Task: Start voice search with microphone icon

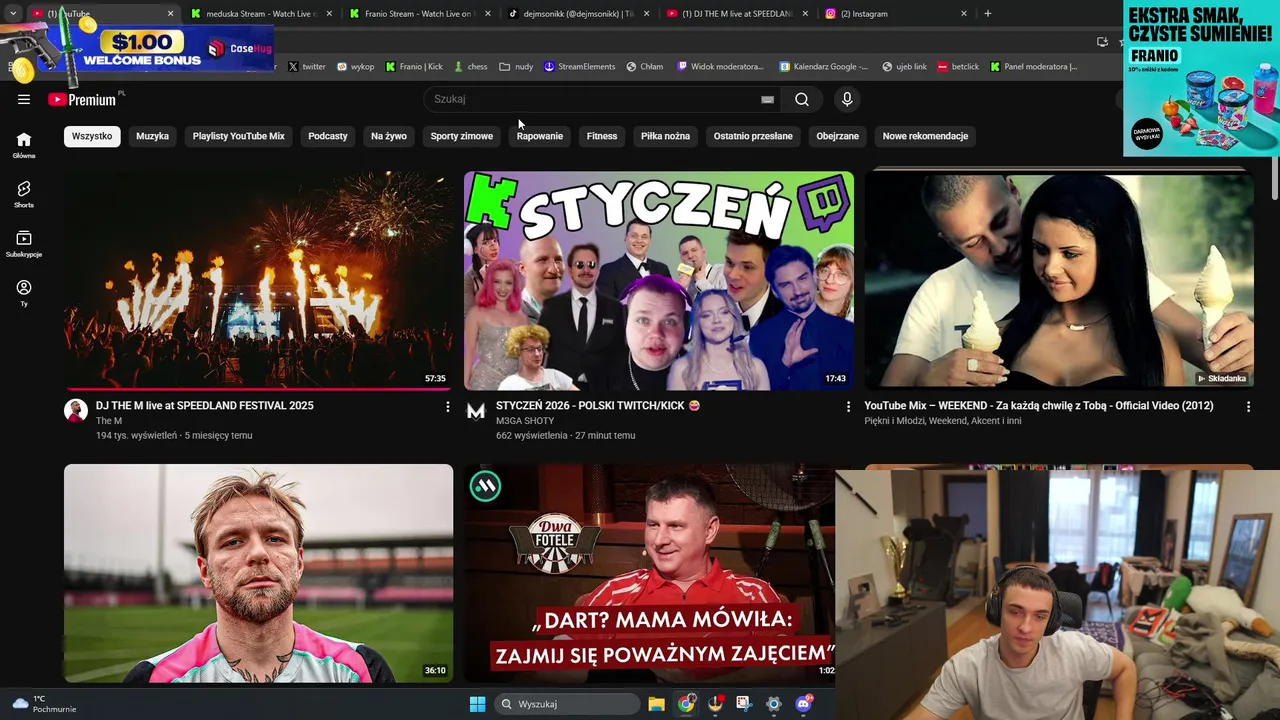Action: 847,99
